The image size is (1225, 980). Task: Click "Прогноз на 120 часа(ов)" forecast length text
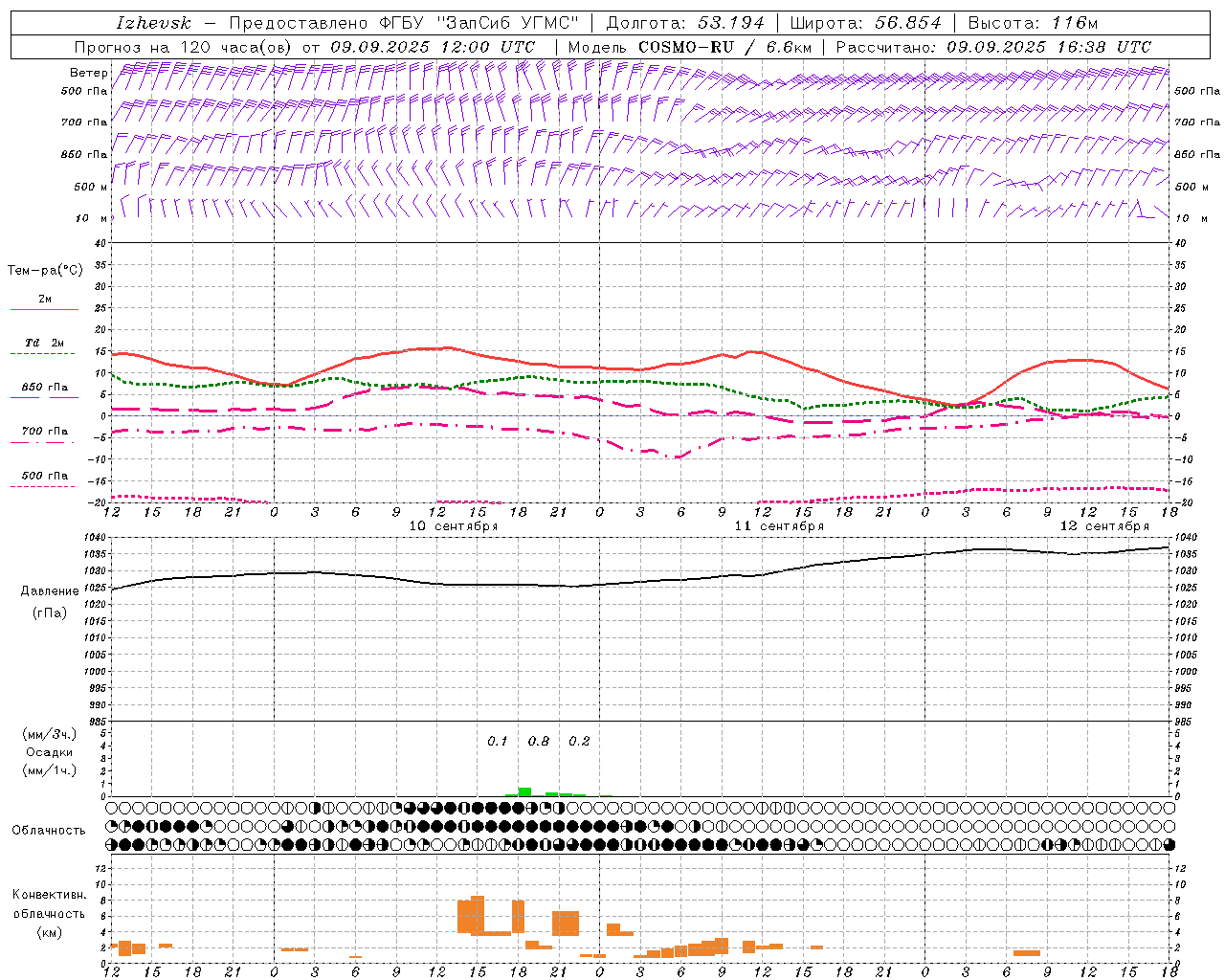(184, 47)
